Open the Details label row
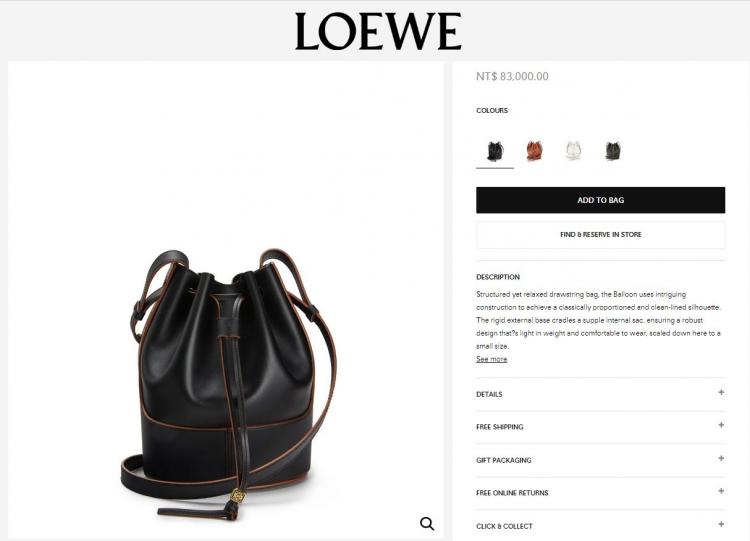Screen dimensions: 750x541 tap(600, 394)
